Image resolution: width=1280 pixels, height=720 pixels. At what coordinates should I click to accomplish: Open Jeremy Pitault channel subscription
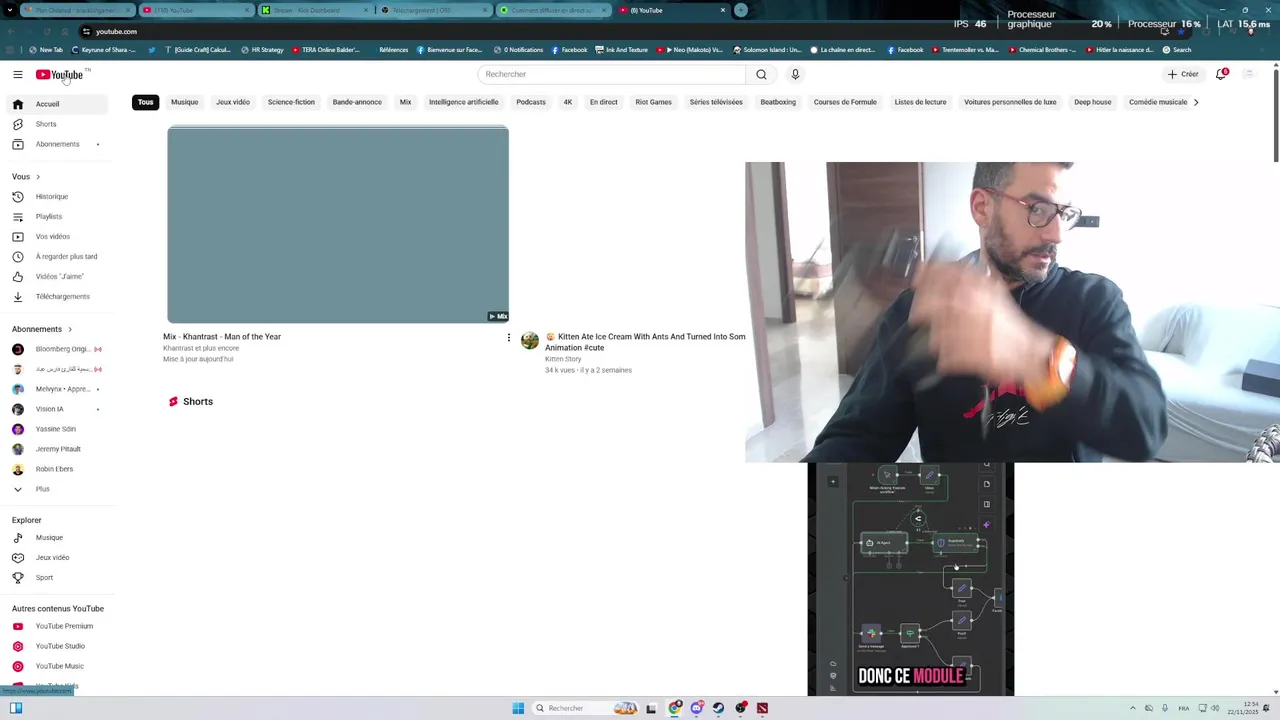click(x=60, y=449)
